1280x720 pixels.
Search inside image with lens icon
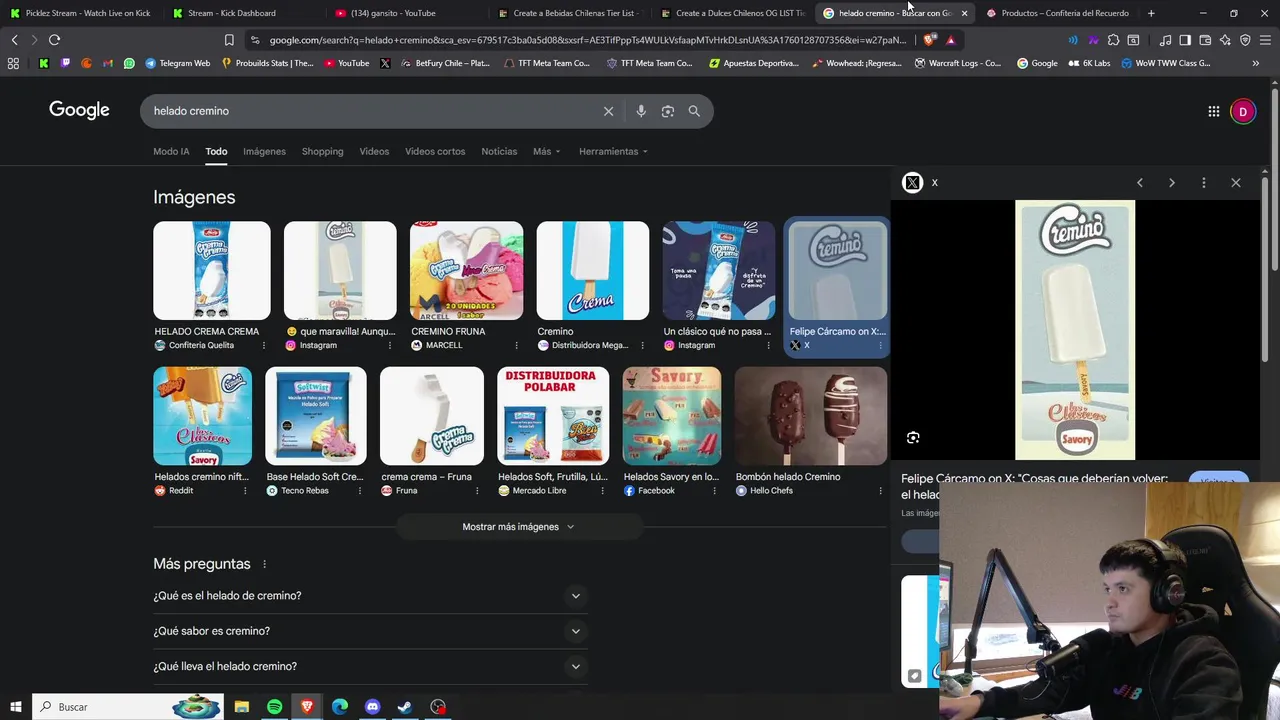coord(913,438)
